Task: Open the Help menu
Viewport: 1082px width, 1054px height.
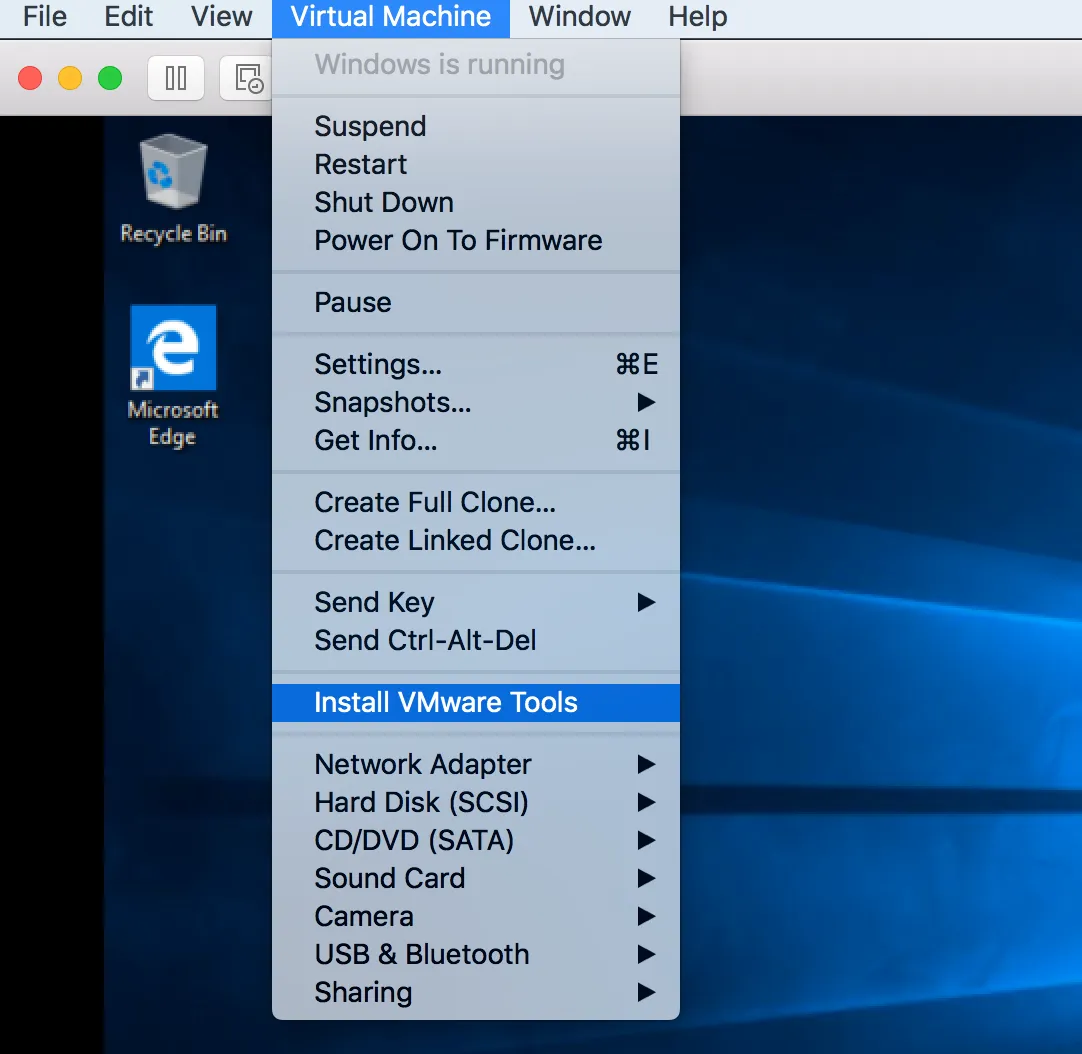Action: (698, 17)
